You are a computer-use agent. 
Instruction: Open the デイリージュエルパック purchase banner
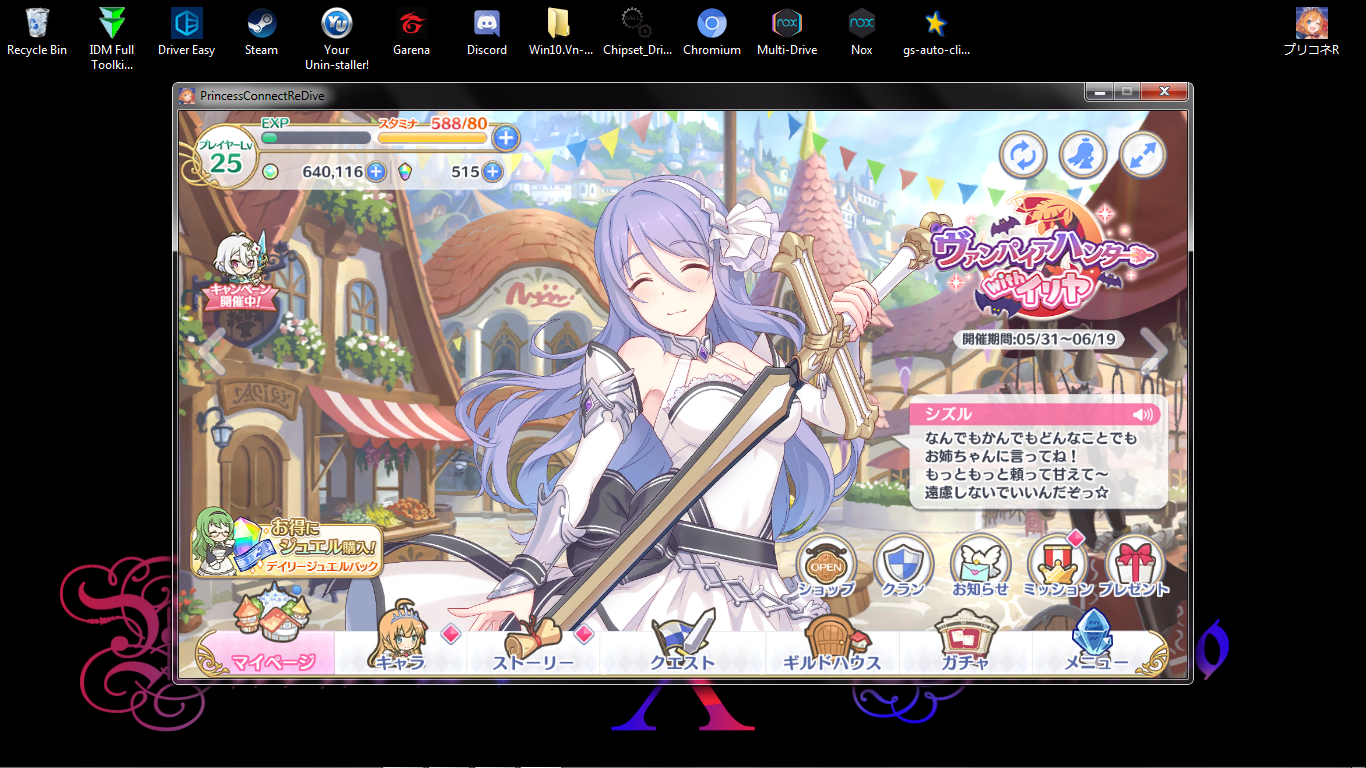[288, 544]
